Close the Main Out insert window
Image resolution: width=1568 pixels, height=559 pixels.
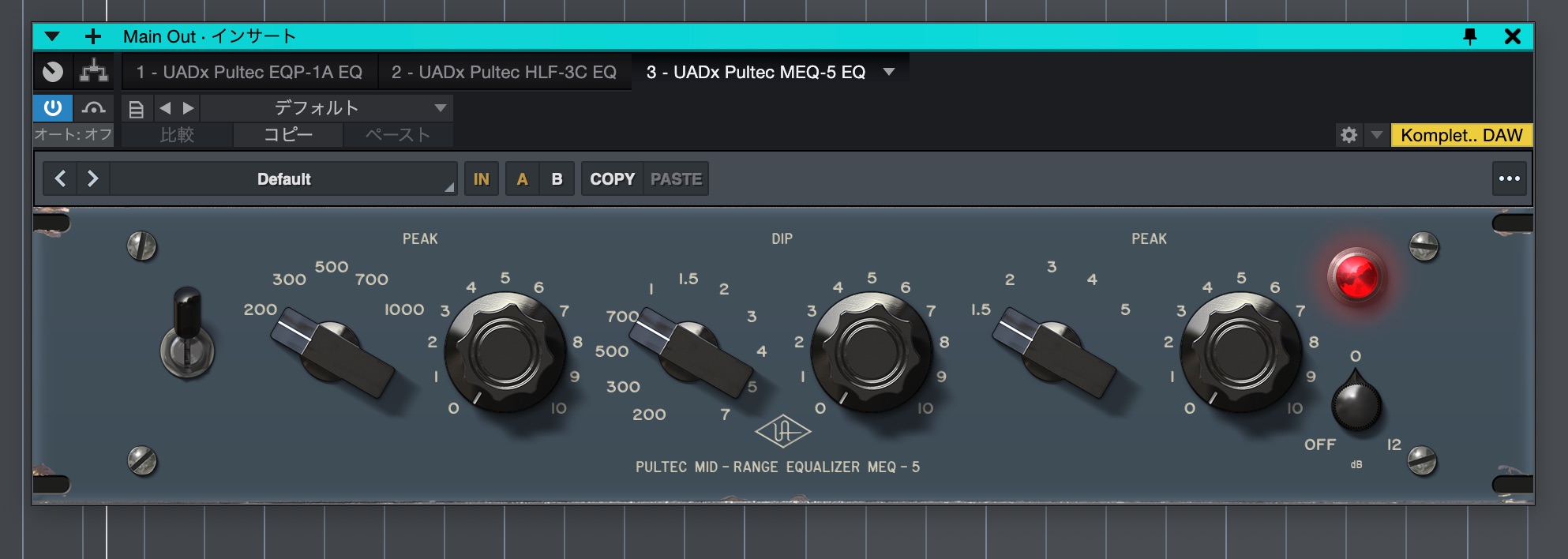[x=1513, y=36]
